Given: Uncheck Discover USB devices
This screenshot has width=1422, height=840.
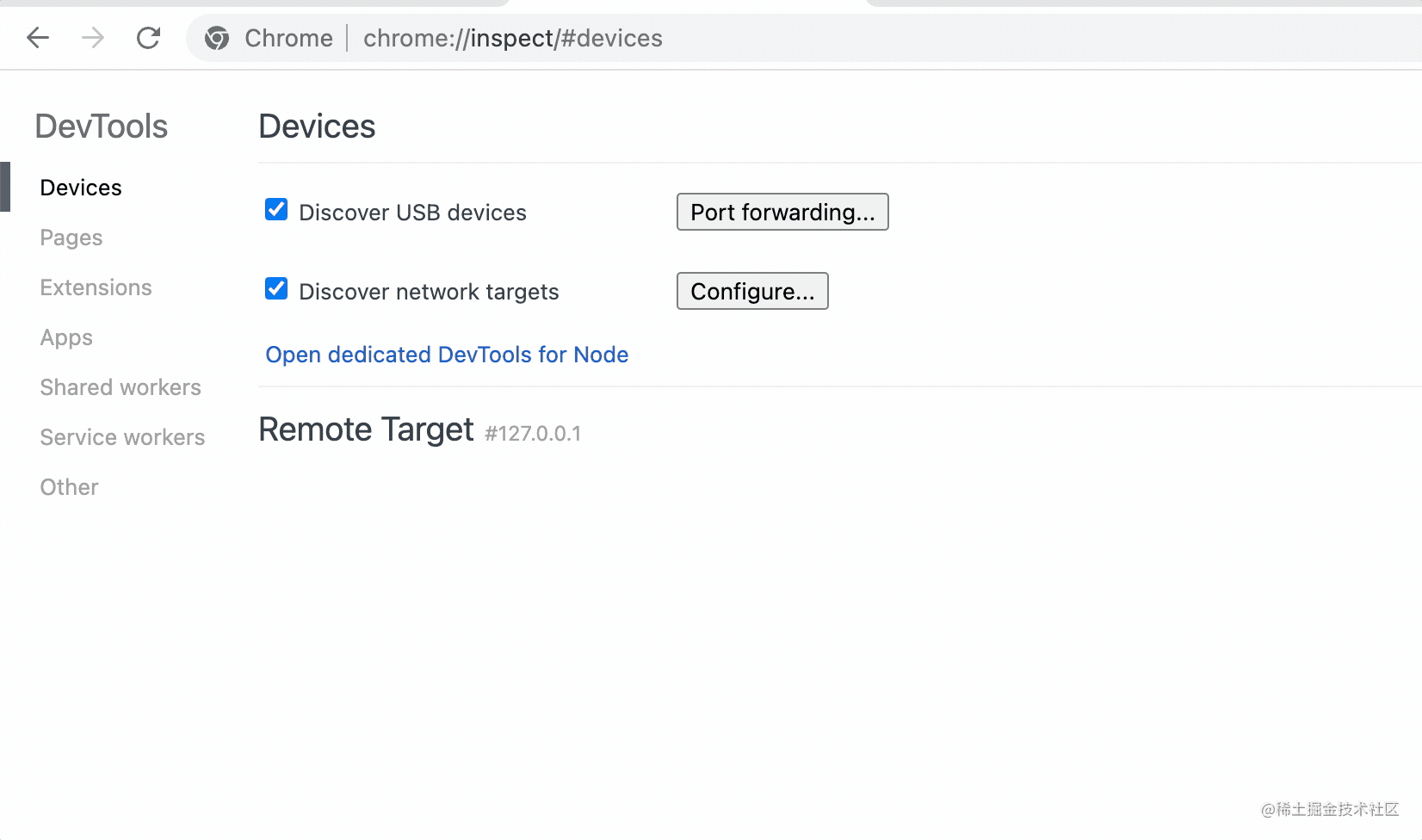Looking at the screenshot, I should [276, 209].
